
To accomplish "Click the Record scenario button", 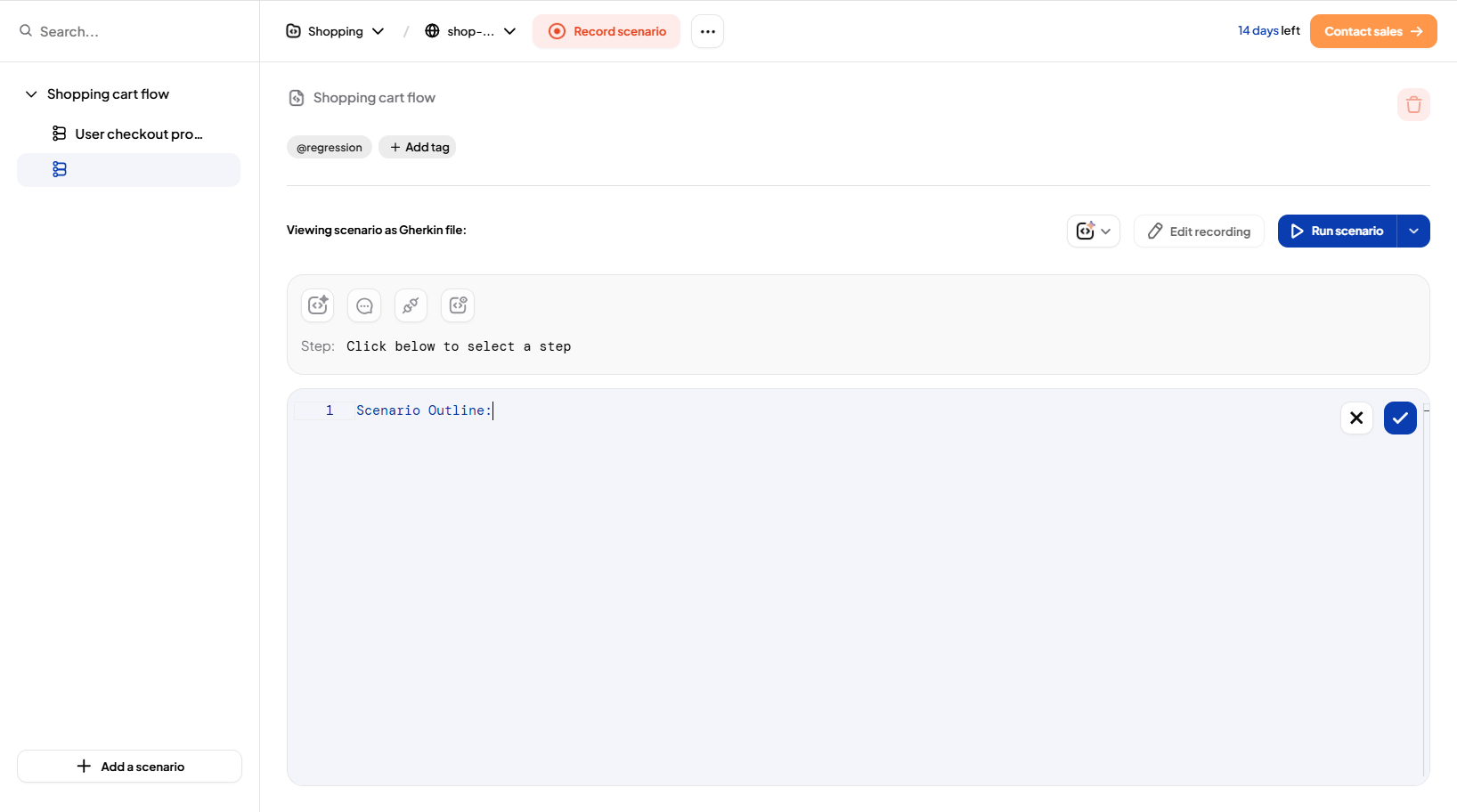I will pyautogui.click(x=606, y=31).
